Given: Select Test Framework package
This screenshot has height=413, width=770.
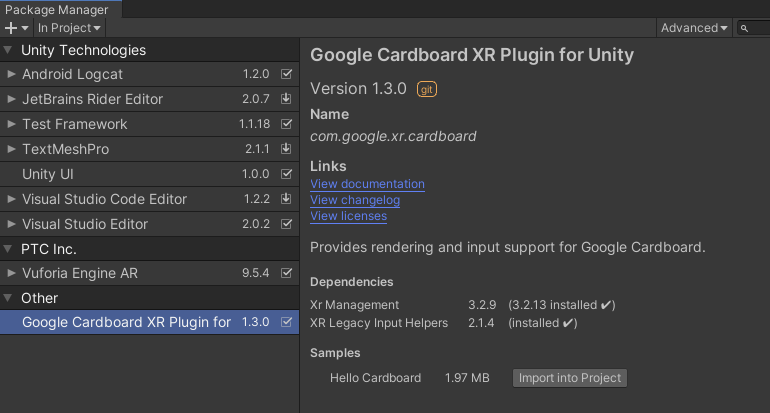Looking at the screenshot, I should (x=149, y=124).
